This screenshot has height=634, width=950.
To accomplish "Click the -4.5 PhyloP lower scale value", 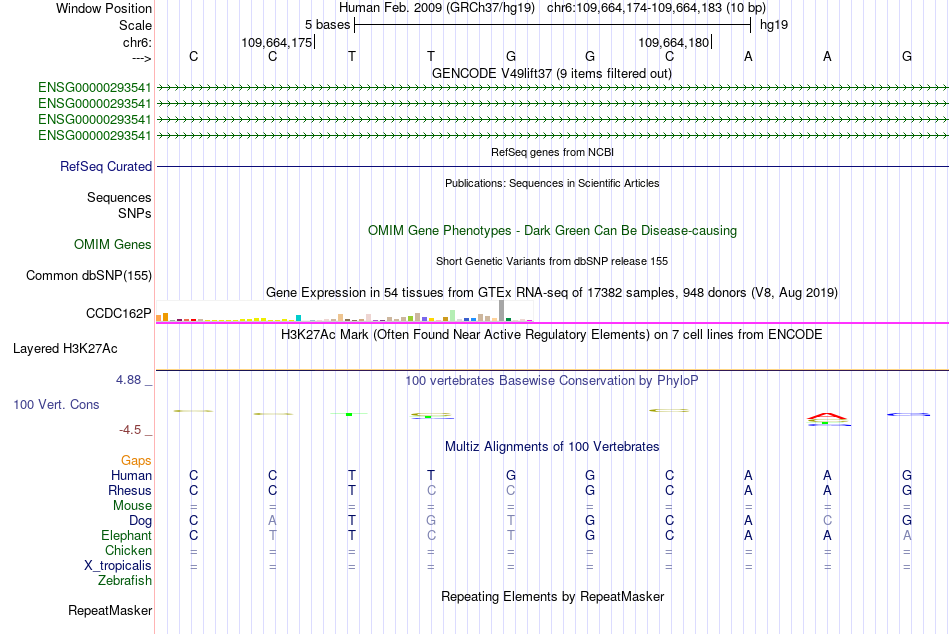I will tap(130, 430).
